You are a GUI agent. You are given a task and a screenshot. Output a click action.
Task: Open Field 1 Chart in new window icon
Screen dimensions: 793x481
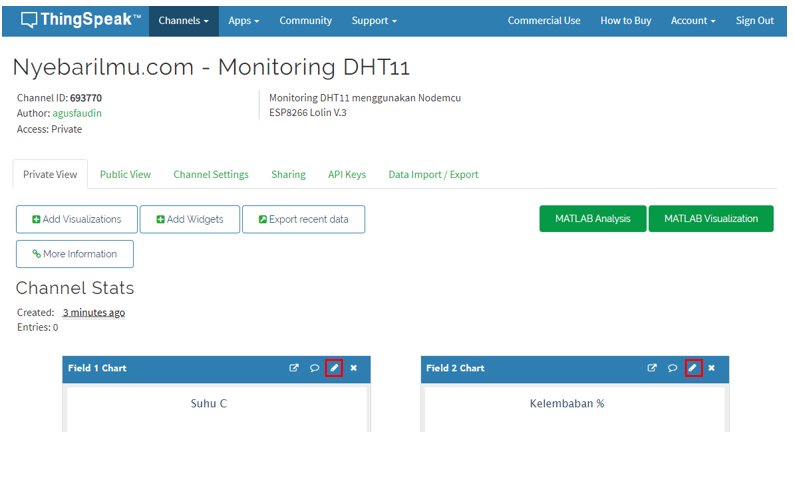tap(294, 368)
